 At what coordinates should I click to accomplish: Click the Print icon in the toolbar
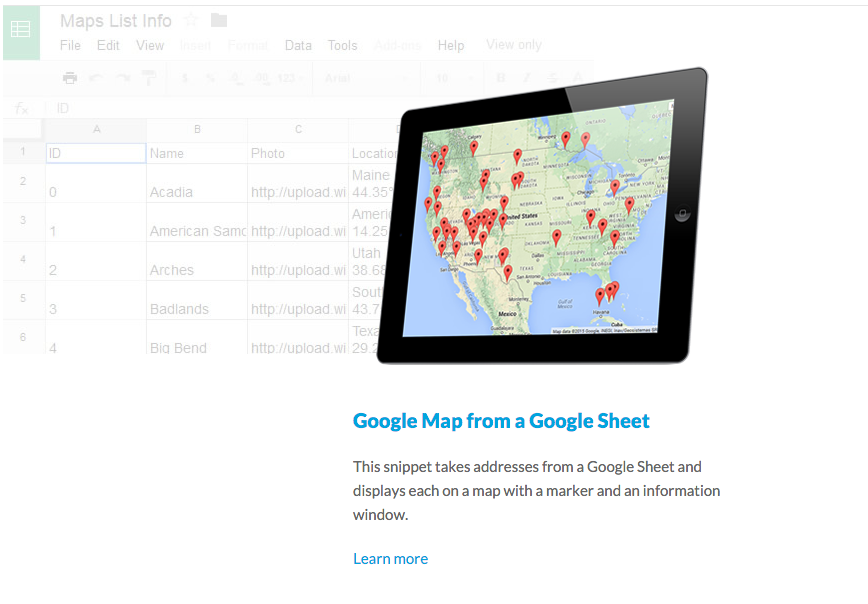tap(70, 77)
